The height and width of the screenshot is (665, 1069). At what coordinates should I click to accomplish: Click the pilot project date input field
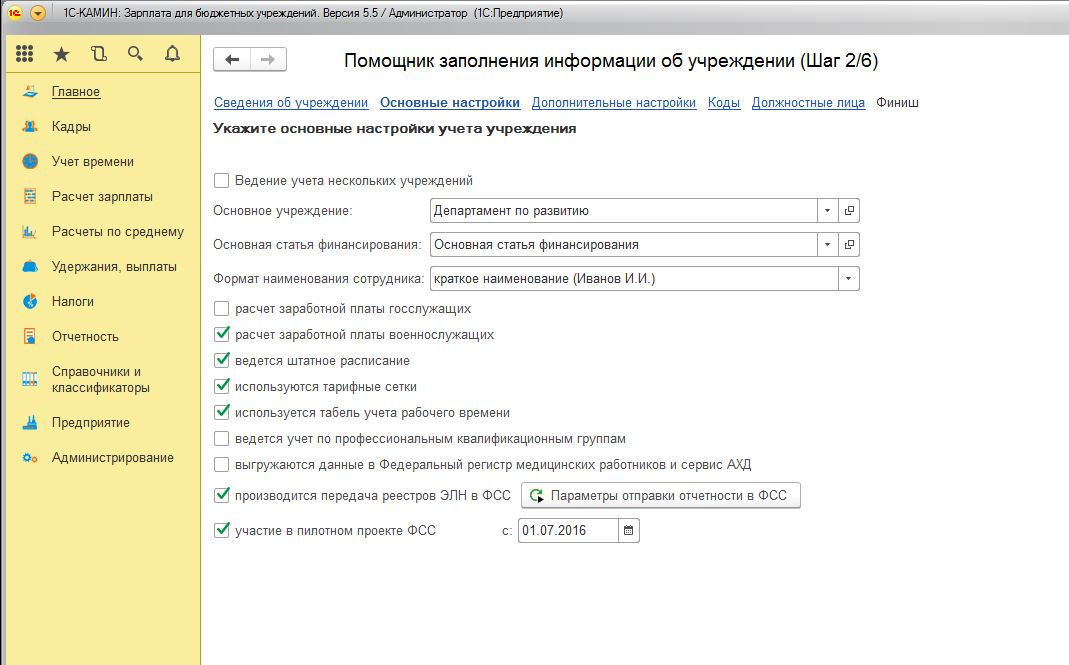pyautogui.click(x=566, y=531)
